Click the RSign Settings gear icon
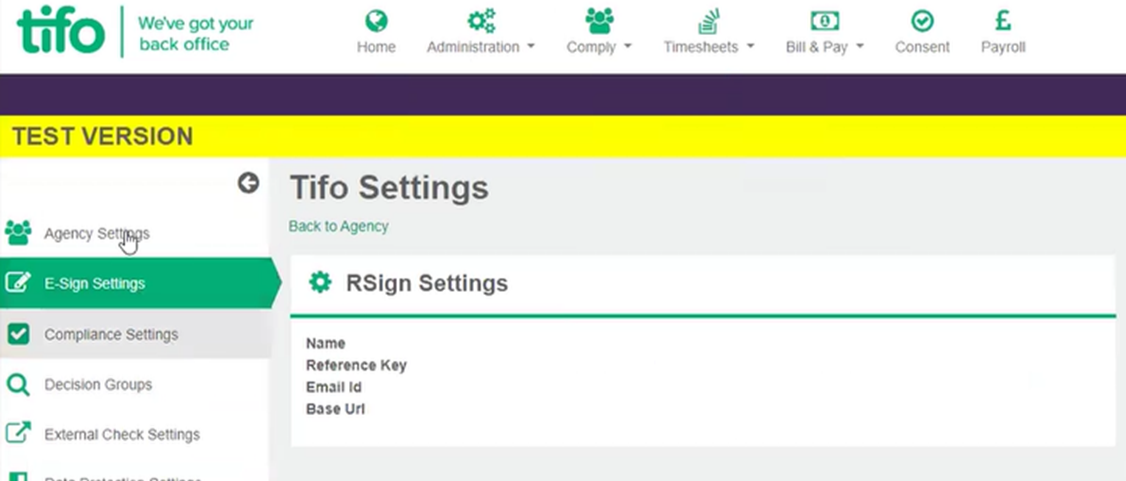Viewport: 1126px width, 481px height. [320, 283]
